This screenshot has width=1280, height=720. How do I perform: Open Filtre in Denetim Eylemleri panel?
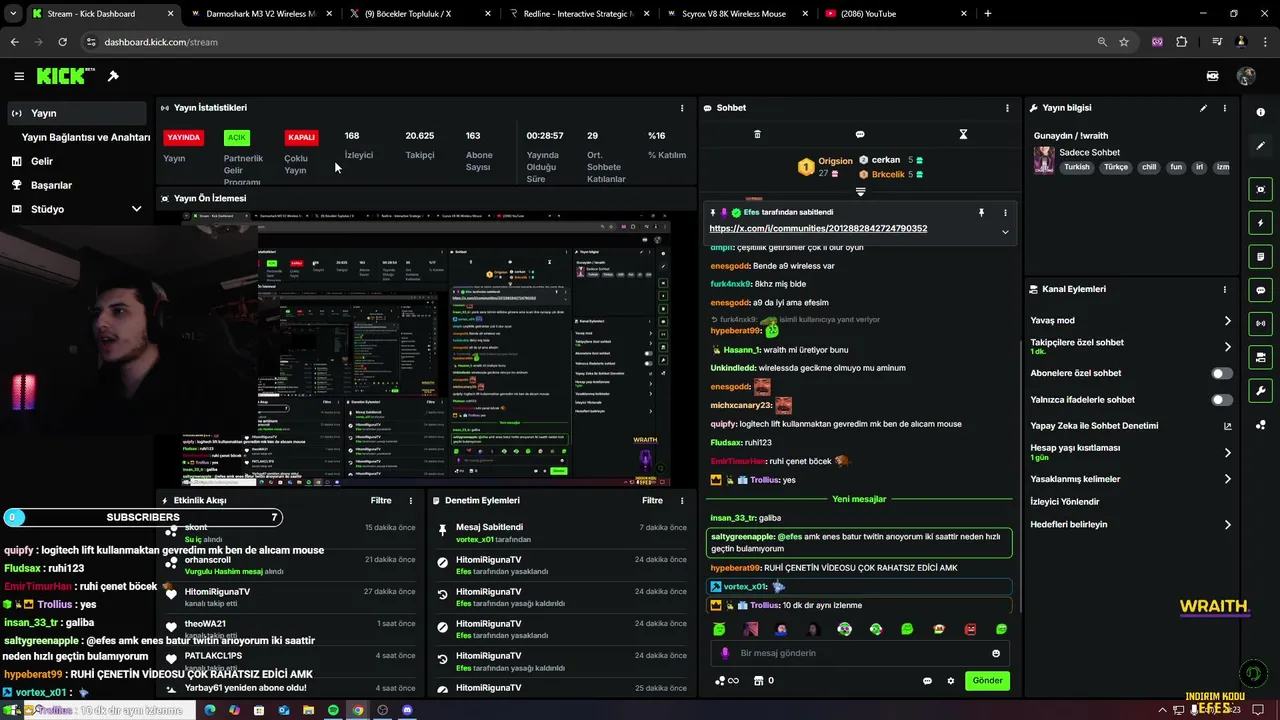click(x=652, y=500)
